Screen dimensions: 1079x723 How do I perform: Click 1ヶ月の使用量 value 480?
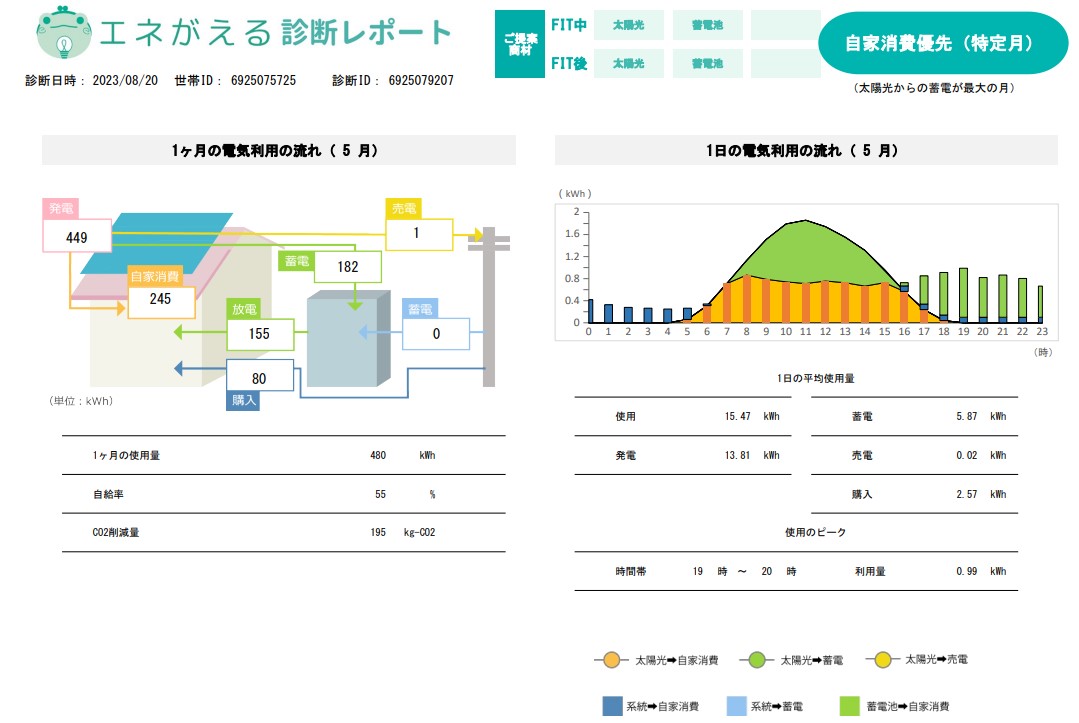(378, 455)
